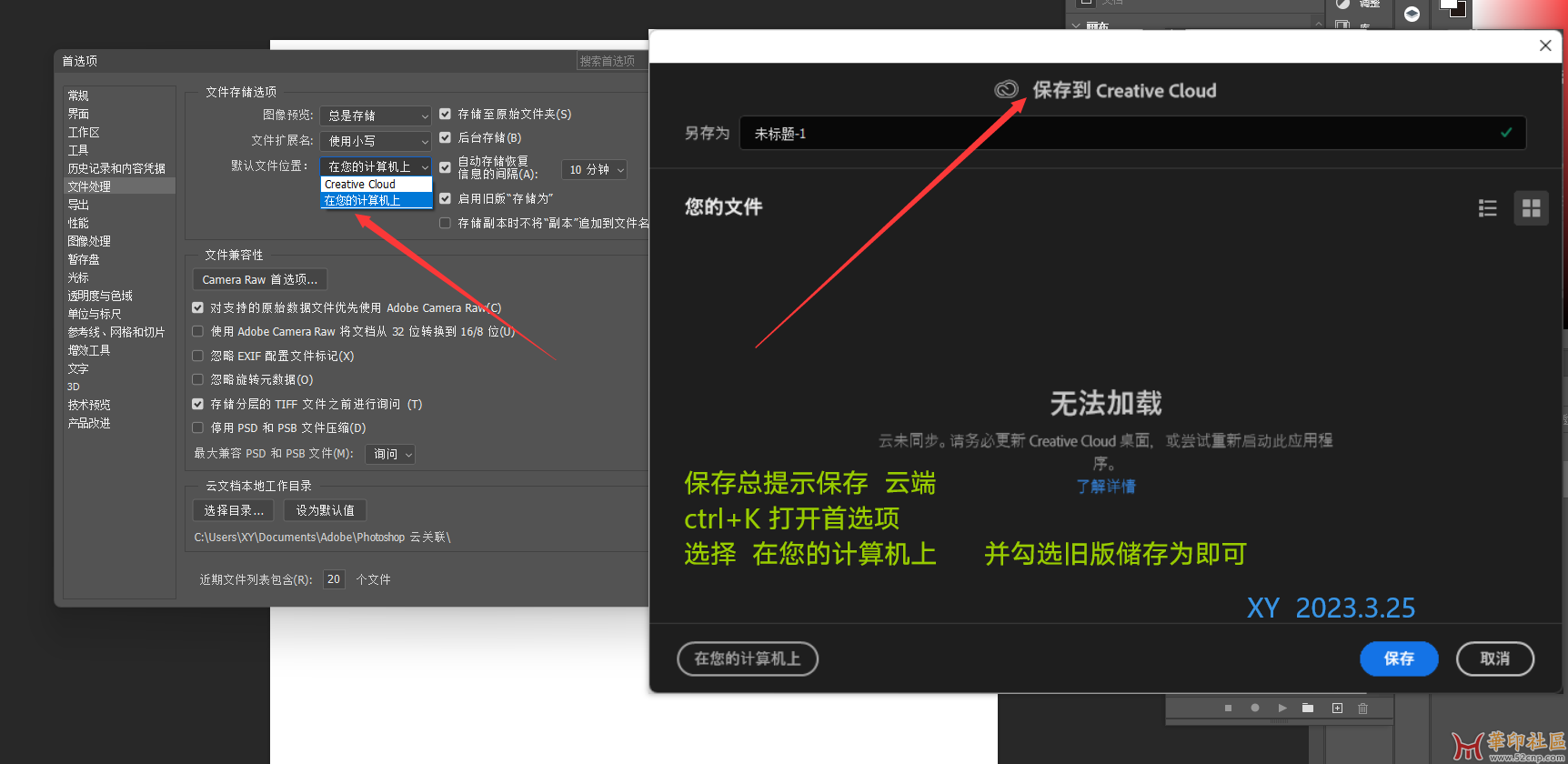Viewport: 1568px width, 764px height.
Task: Create new action set folder icon
Action: pyautogui.click(x=1308, y=708)
